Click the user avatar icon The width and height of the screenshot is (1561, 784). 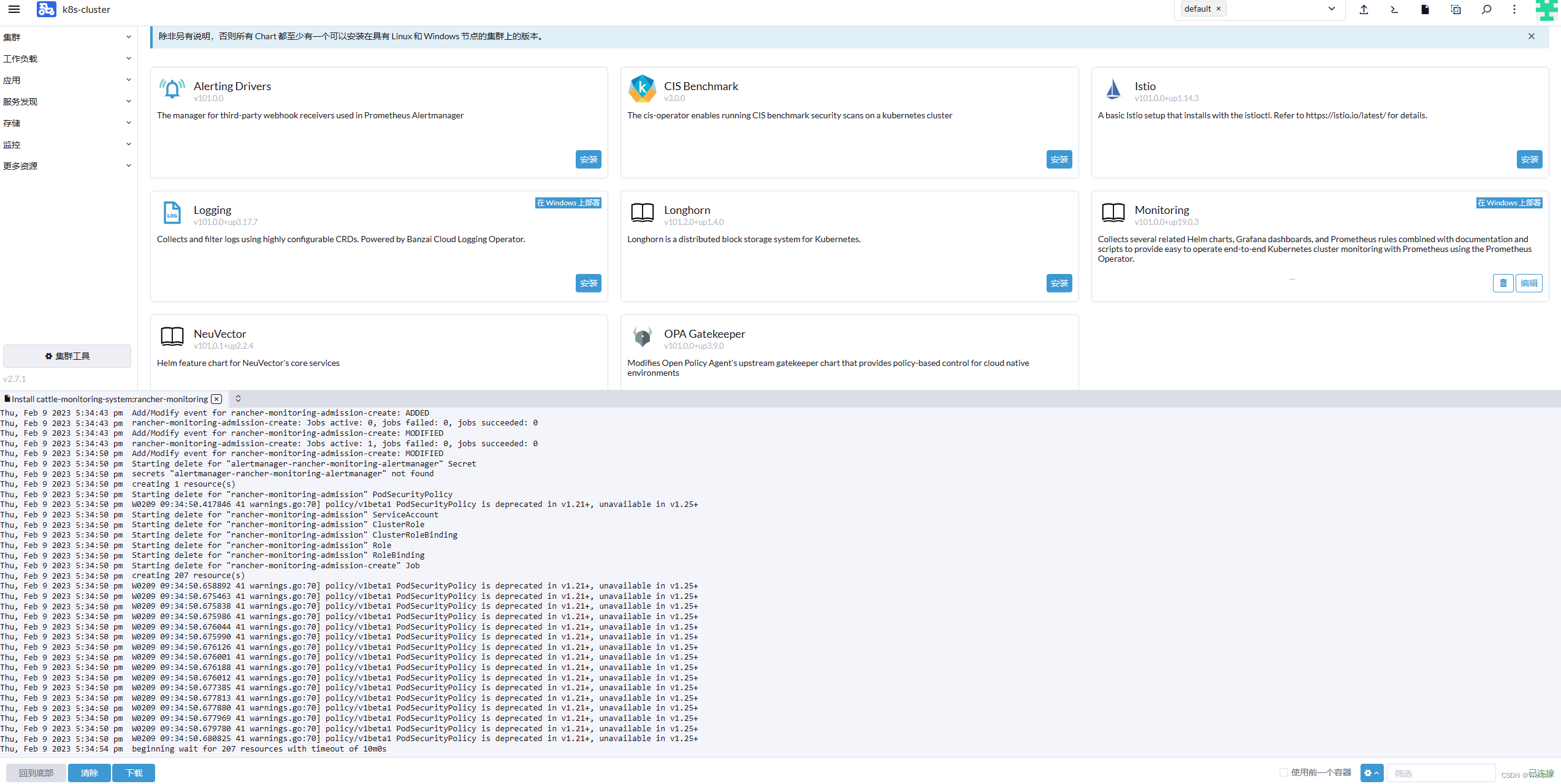pos(1548,9)
